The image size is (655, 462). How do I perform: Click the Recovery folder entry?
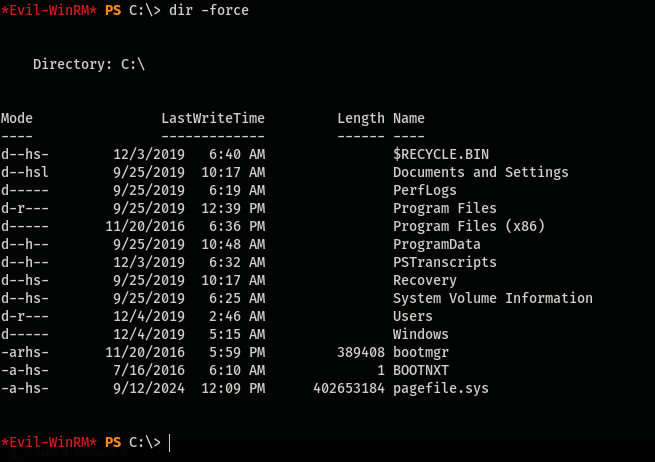pos(425,280)
